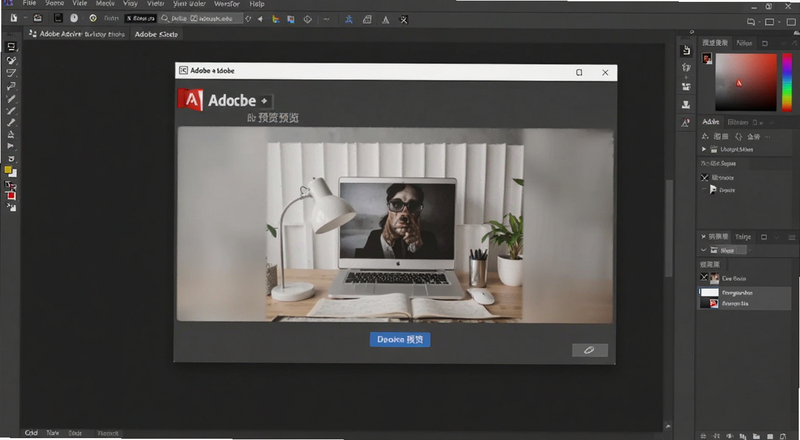This screenshot has height=440, width=800.
Task: Select the Adde tab in properties panel
Action: (x=711, y=122)
